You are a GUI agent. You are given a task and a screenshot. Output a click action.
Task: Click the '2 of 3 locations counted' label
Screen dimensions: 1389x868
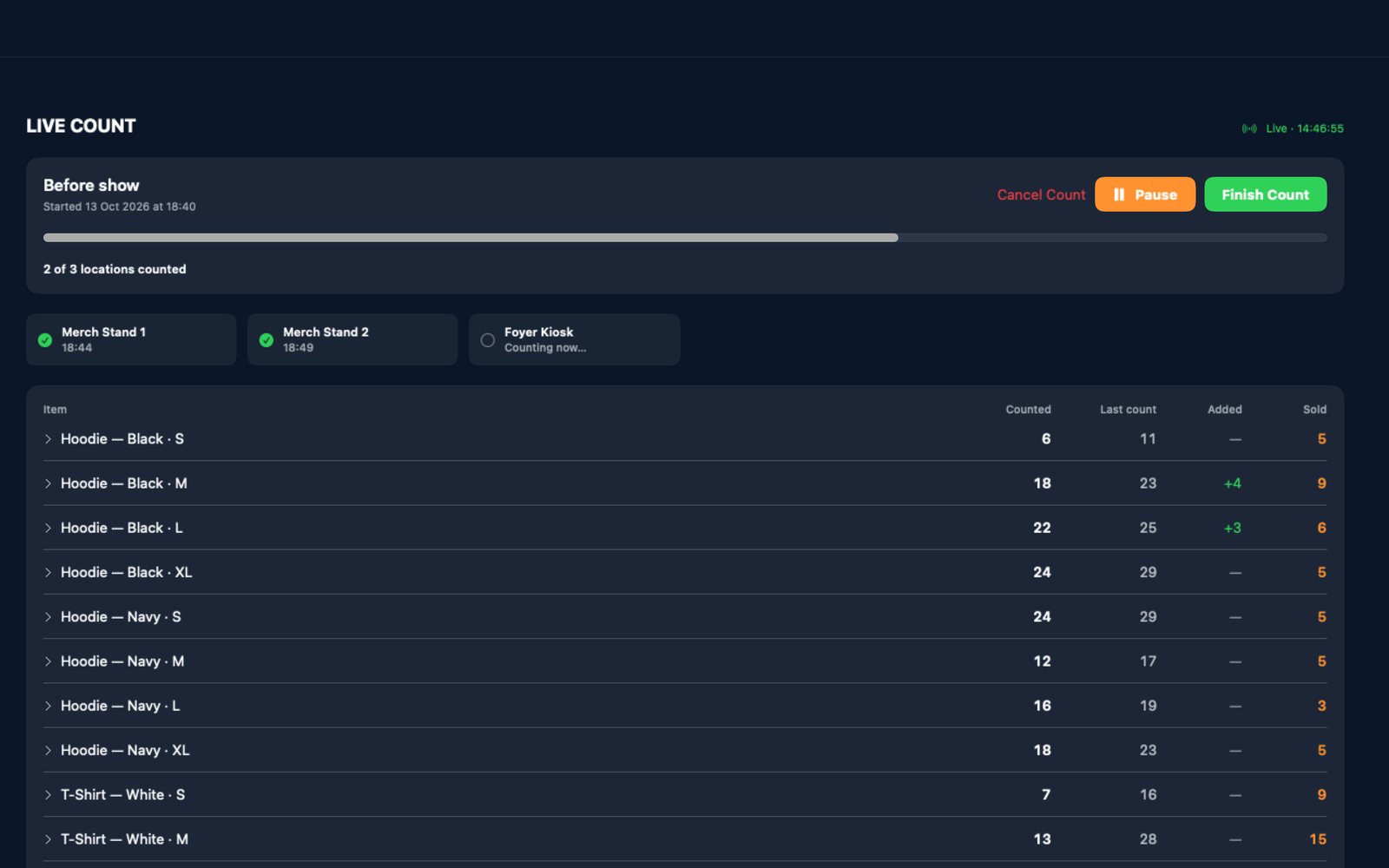[115, 269]
